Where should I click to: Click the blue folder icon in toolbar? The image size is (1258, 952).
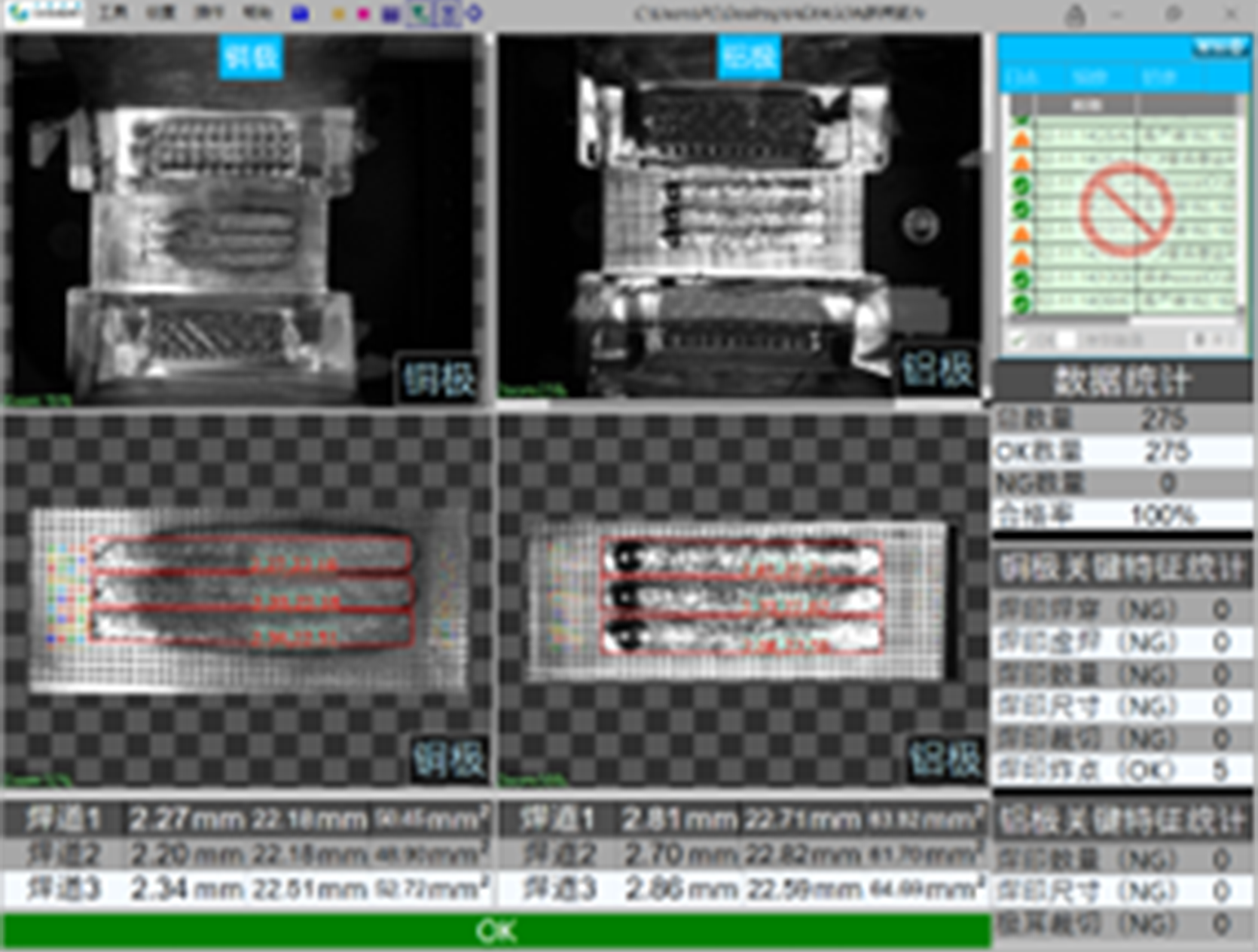pos(300,14)
